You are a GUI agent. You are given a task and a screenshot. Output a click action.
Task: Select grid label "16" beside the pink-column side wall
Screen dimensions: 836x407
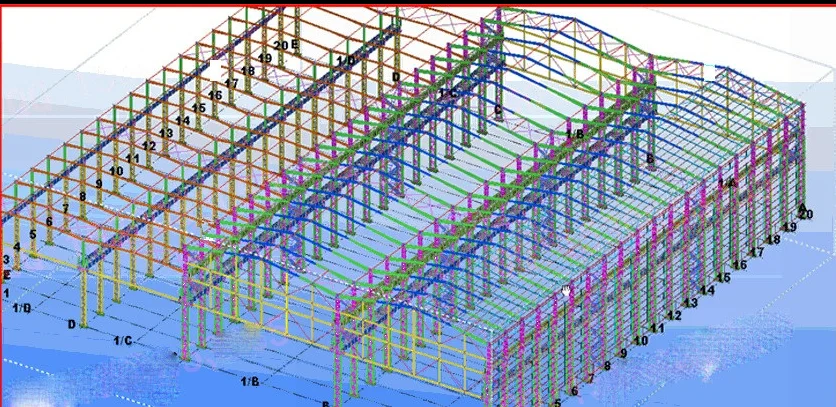pyautogui.click(x=739, y=265)
